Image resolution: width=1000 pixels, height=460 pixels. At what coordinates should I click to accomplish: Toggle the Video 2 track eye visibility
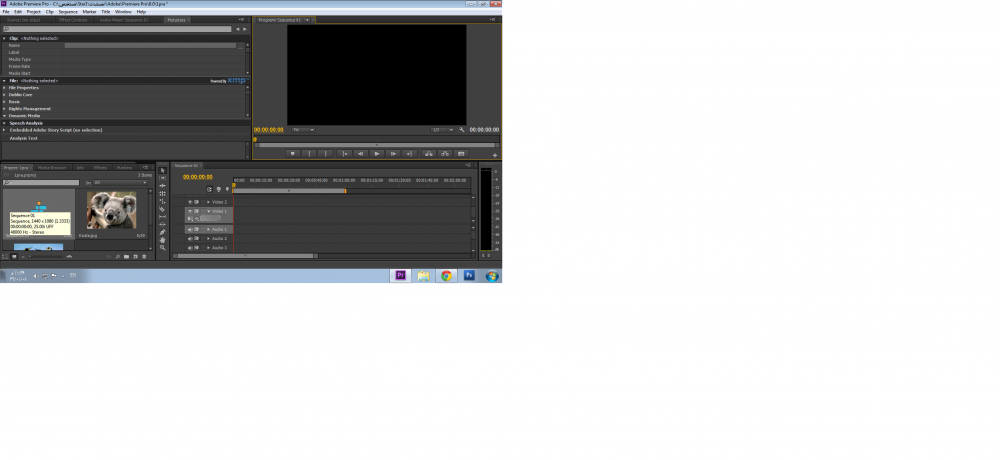click(x=189, y=202)
